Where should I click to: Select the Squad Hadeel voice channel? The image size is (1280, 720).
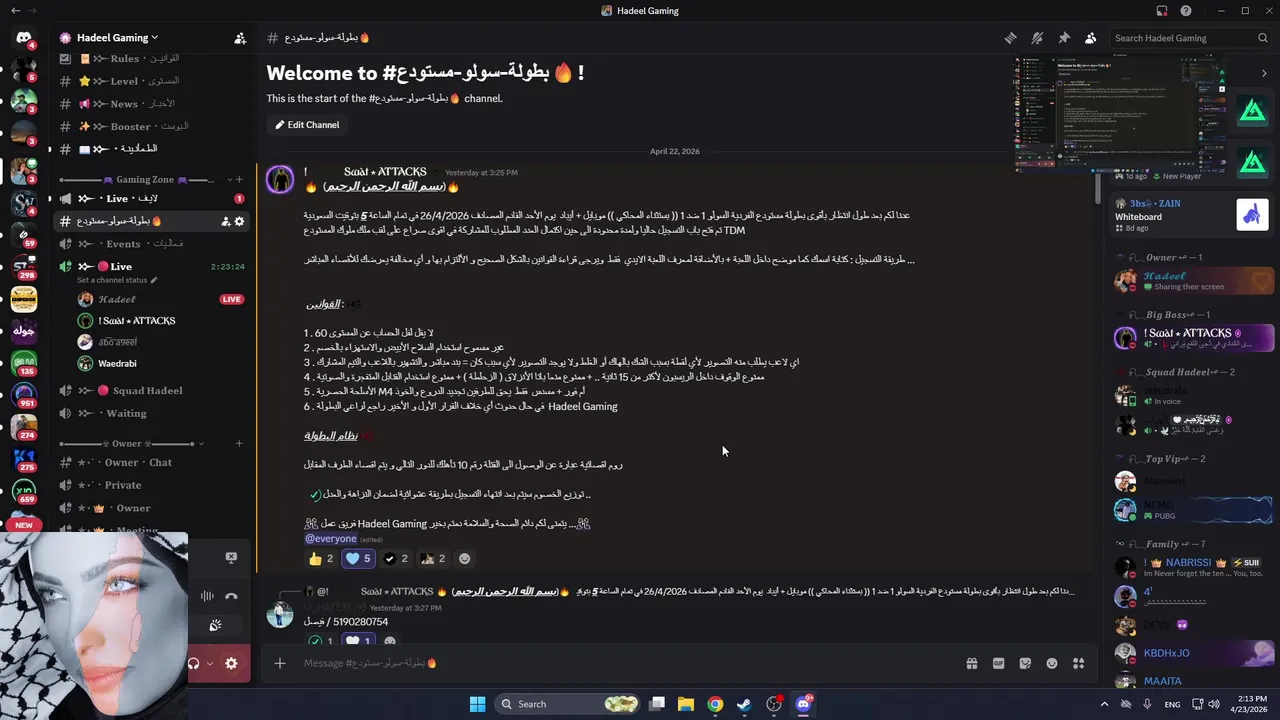click(147, 390)
